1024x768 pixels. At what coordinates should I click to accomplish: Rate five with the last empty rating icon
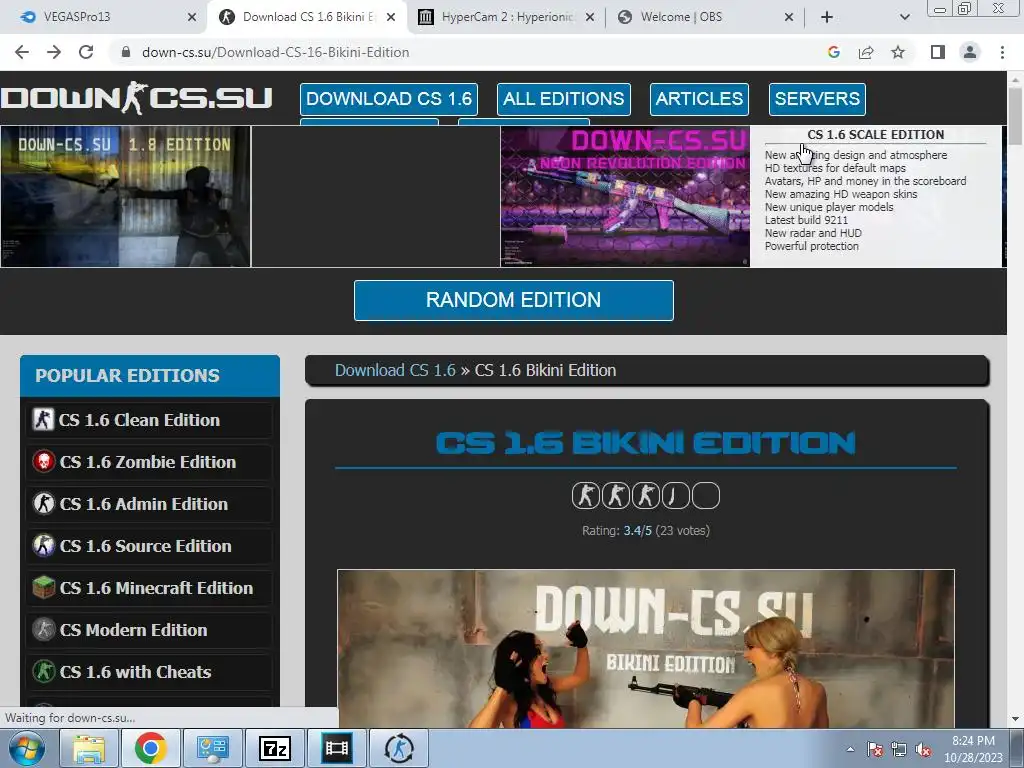pyautogui.click(x=706, y=496)
